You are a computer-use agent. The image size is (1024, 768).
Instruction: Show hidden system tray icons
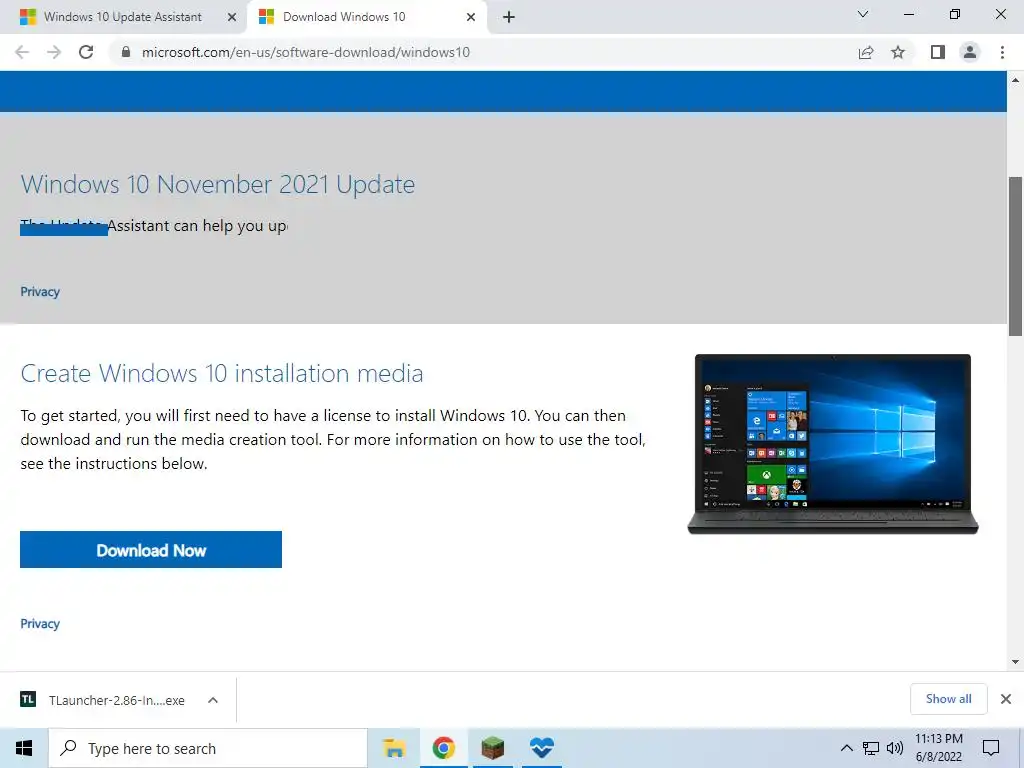coord(846,748)
